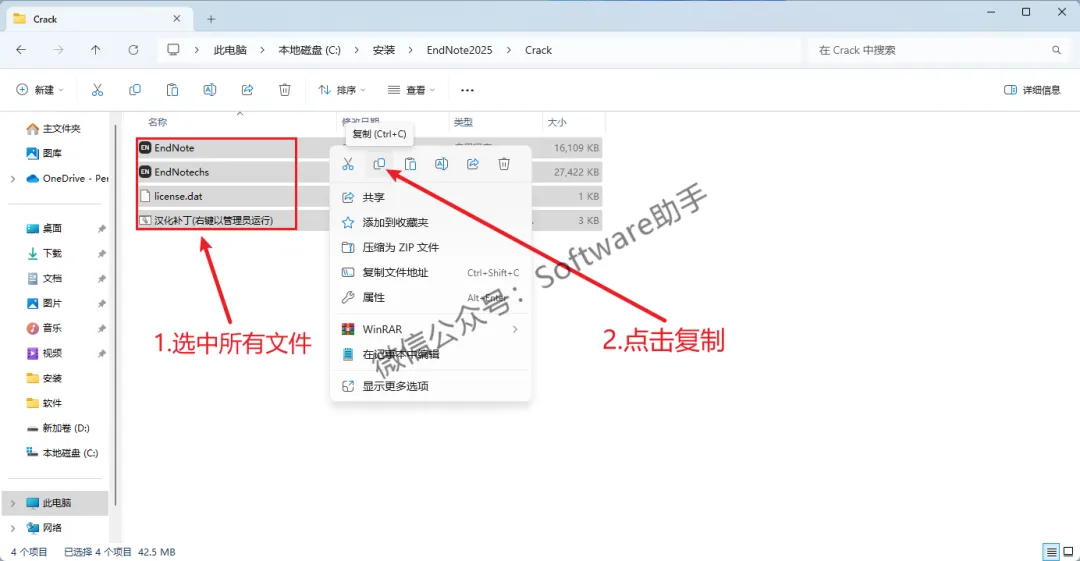Open the 排序 sort dropdown
Viewport: 1080px width, 561px height.
(342, 90)
